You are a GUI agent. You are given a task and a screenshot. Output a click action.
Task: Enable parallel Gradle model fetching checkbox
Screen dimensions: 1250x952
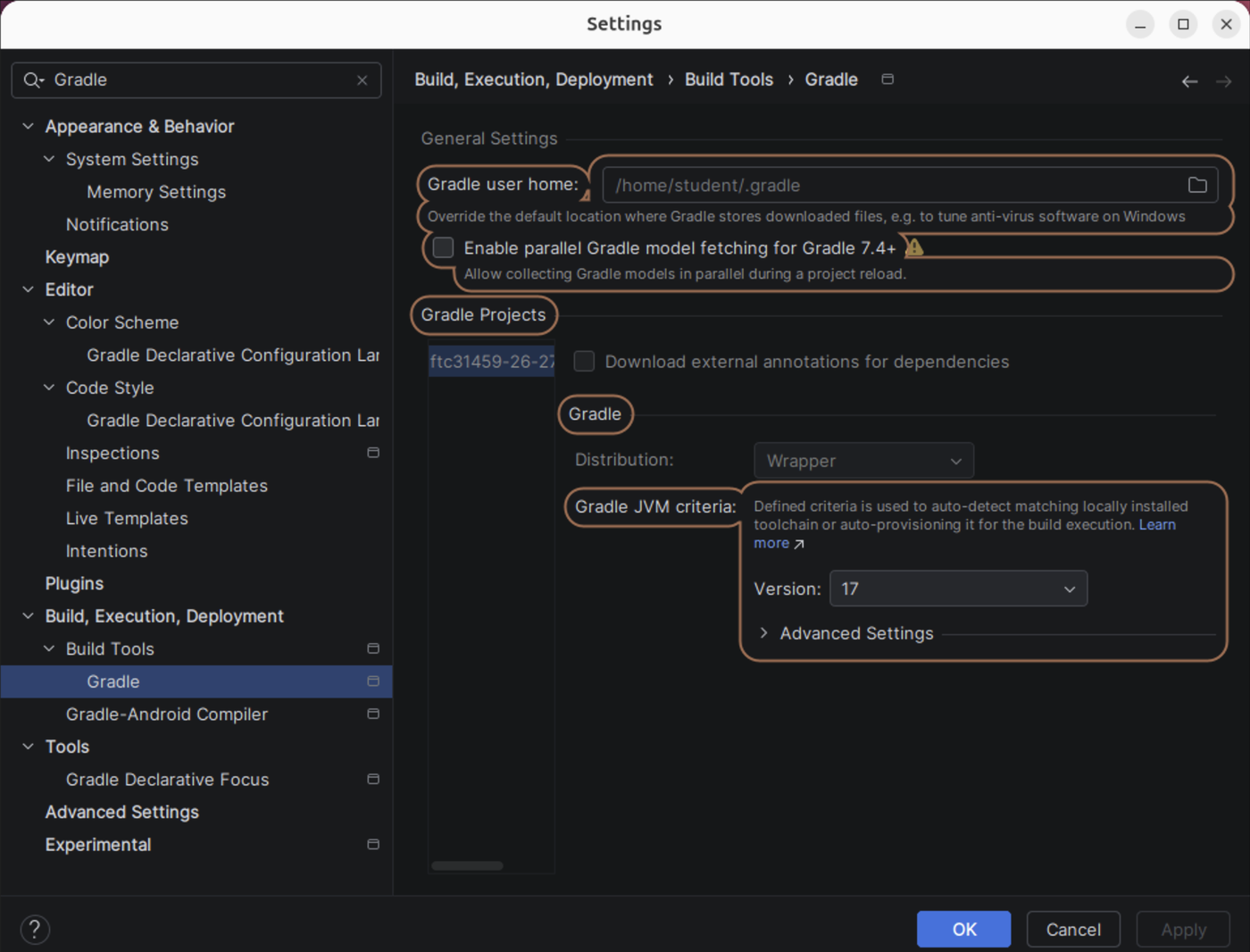click(443, 247)
